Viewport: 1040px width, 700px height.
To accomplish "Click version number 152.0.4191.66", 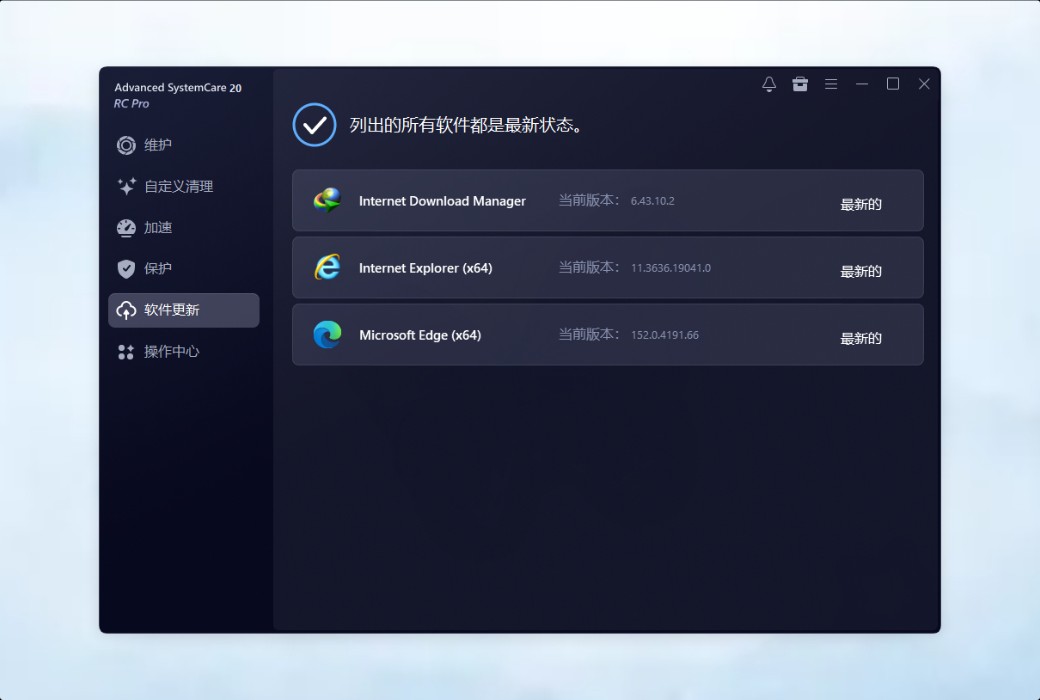I will click(x=665, y=335).
